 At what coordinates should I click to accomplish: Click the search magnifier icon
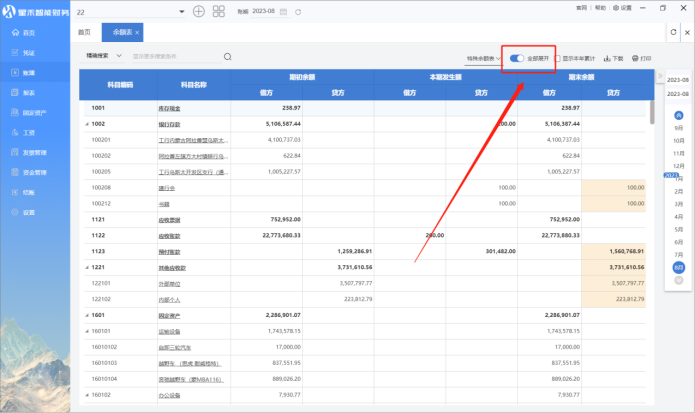[x=228, y=57]
